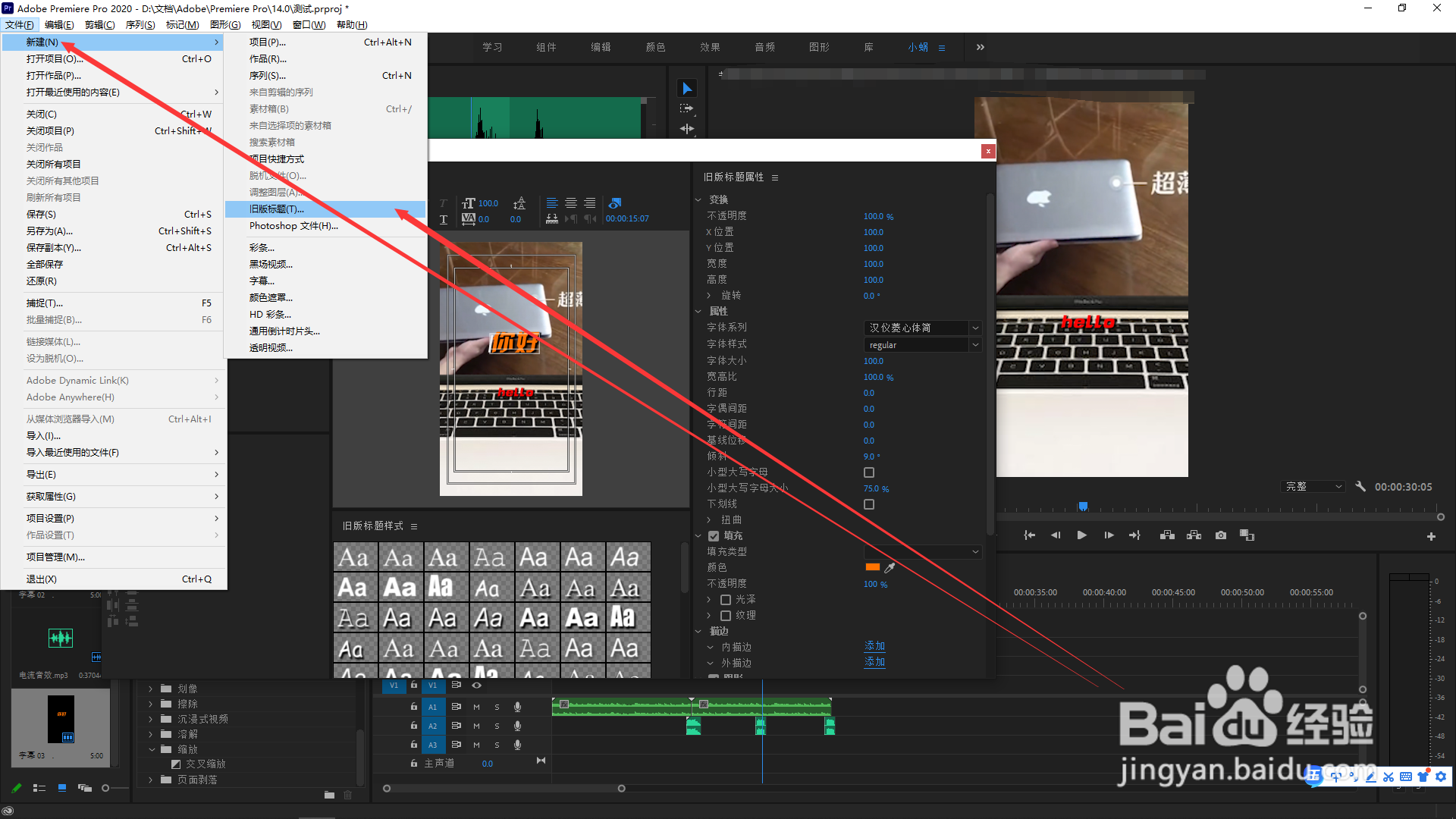Toggle Show Background Video in title editor
Image resolution: width=1456 pixels, height=819 pixels.
[x=615, y=203]
